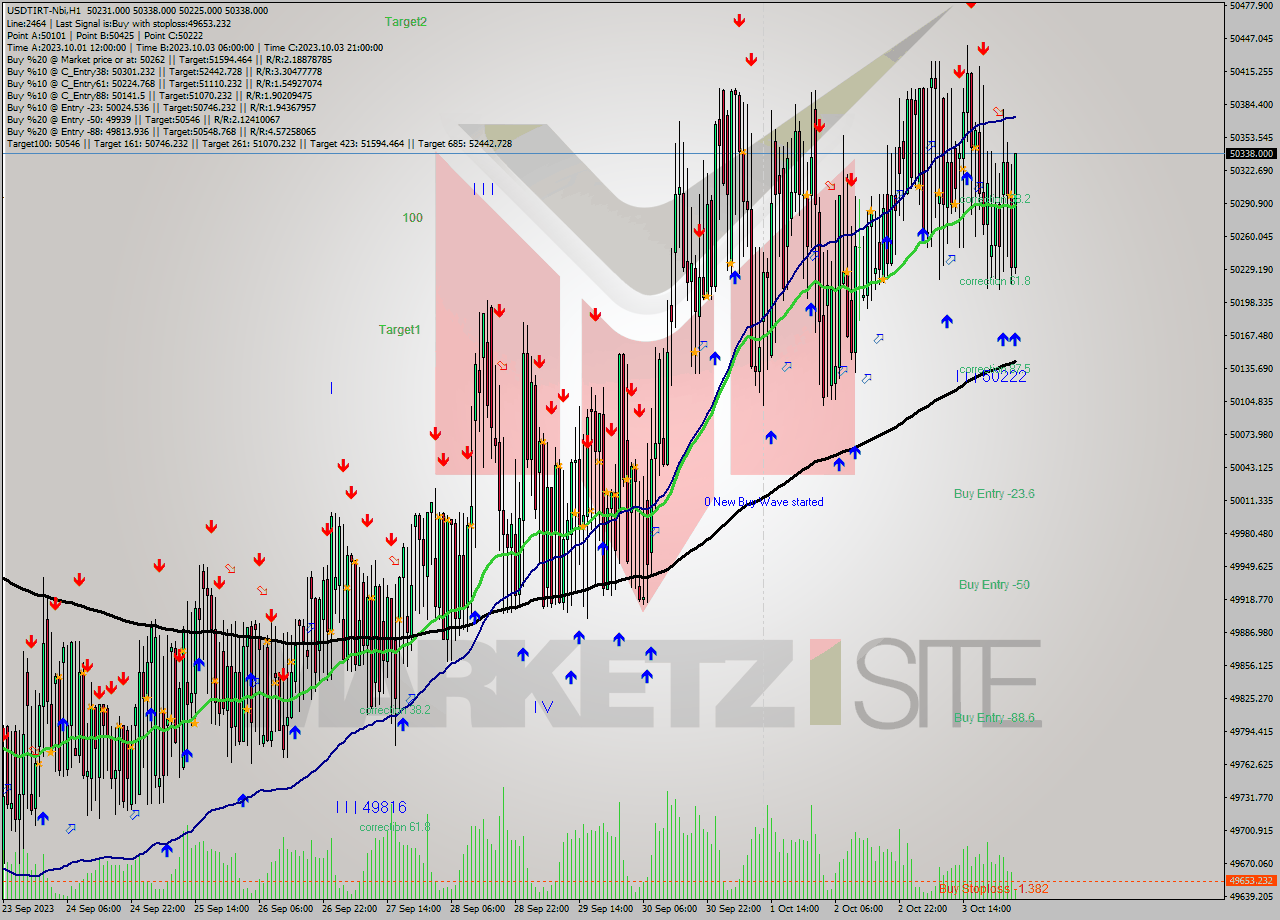Click the 49731.770 price axis value
The width and height of the screenshot is (1280, 920).
tap(1251, 798)
